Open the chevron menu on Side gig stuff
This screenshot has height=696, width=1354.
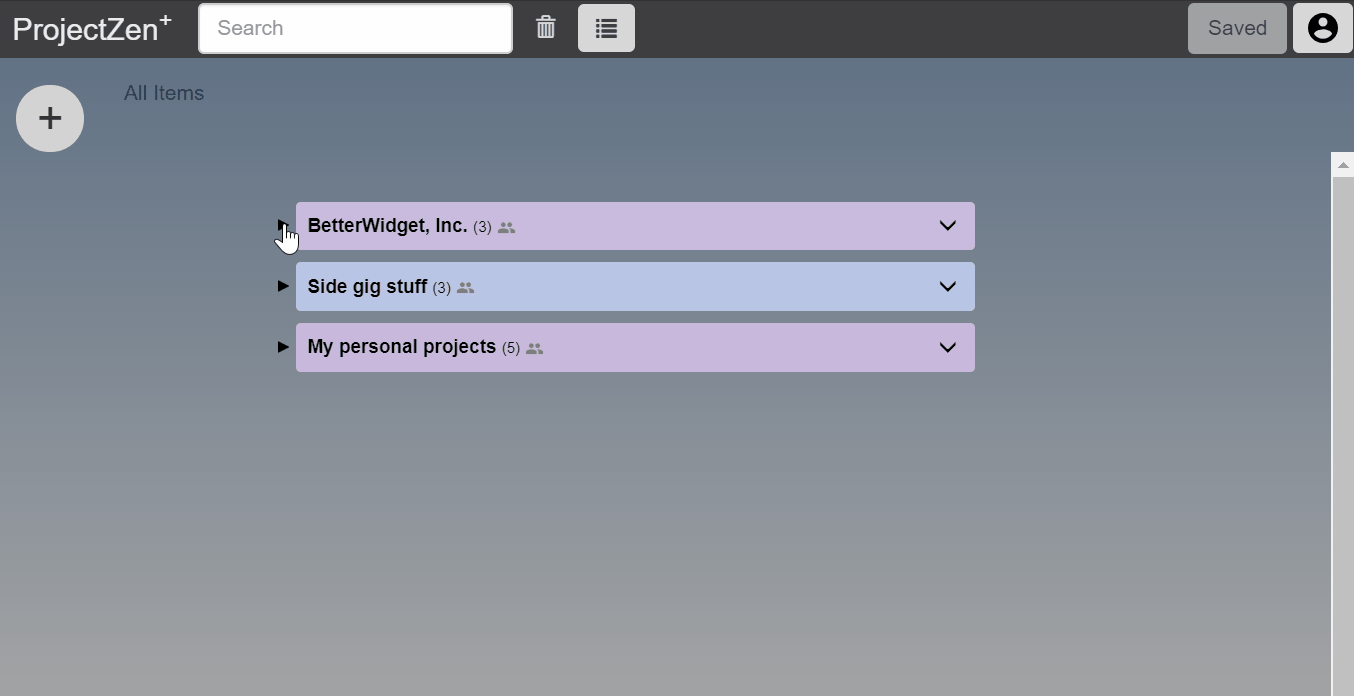click(x=948, y=287)
